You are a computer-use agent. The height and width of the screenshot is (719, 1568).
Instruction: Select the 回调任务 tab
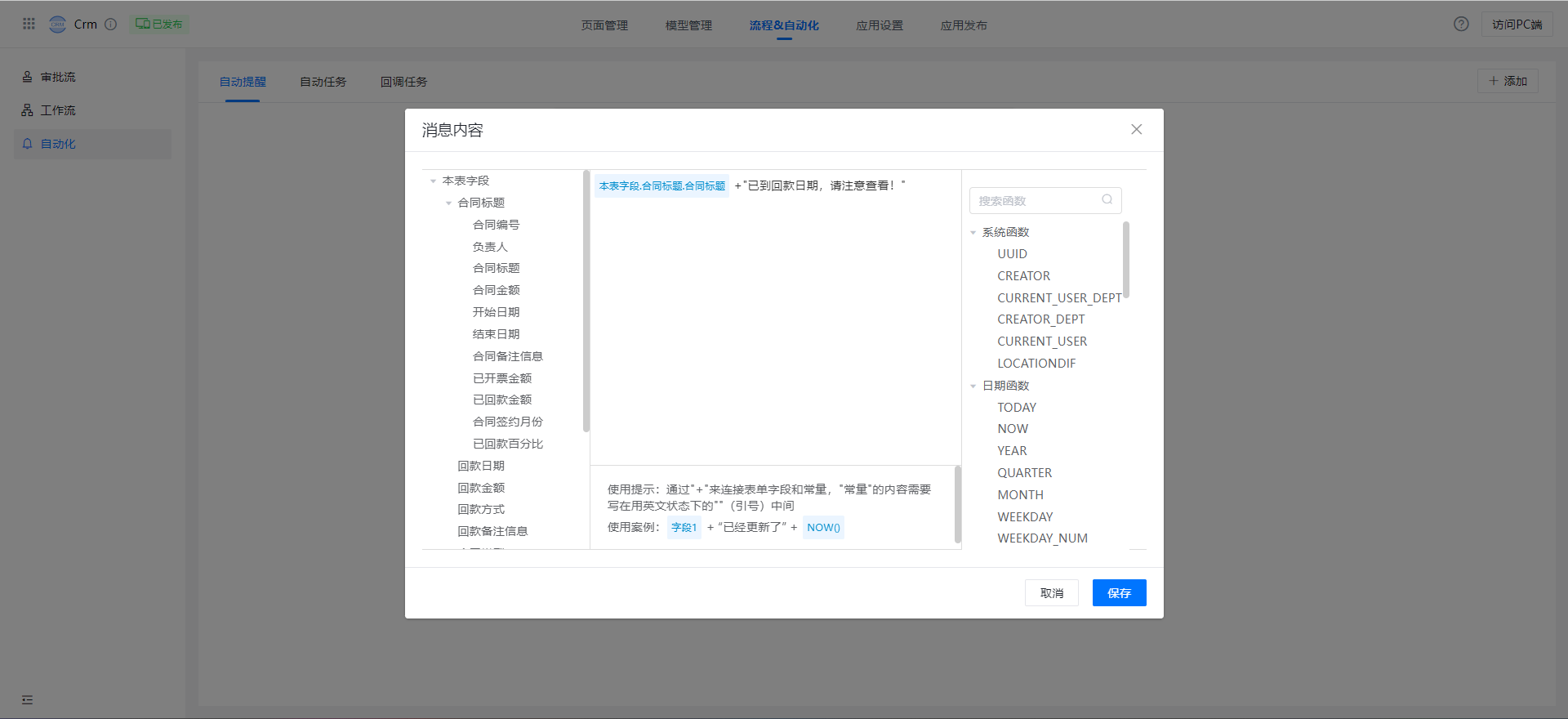403,82
